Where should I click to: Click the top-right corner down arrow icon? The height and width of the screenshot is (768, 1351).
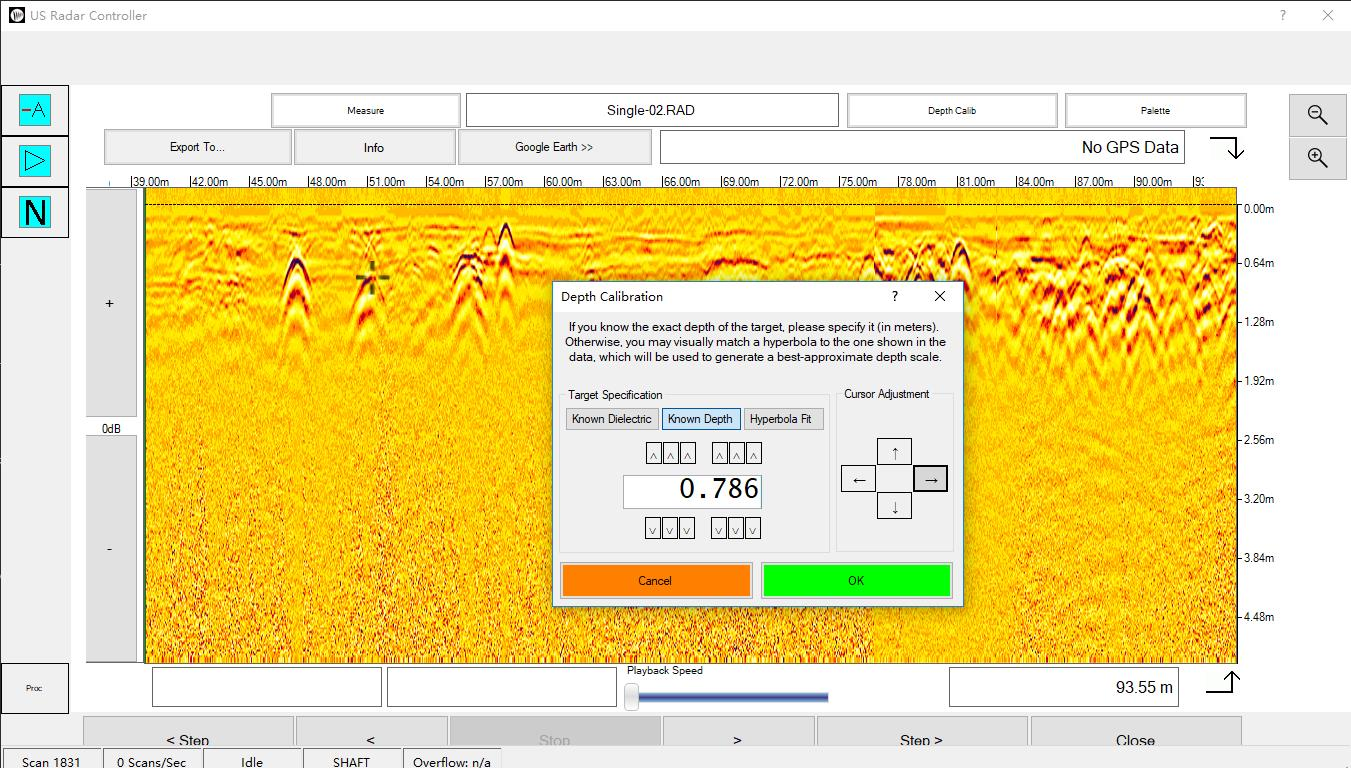click(1227, 148)
